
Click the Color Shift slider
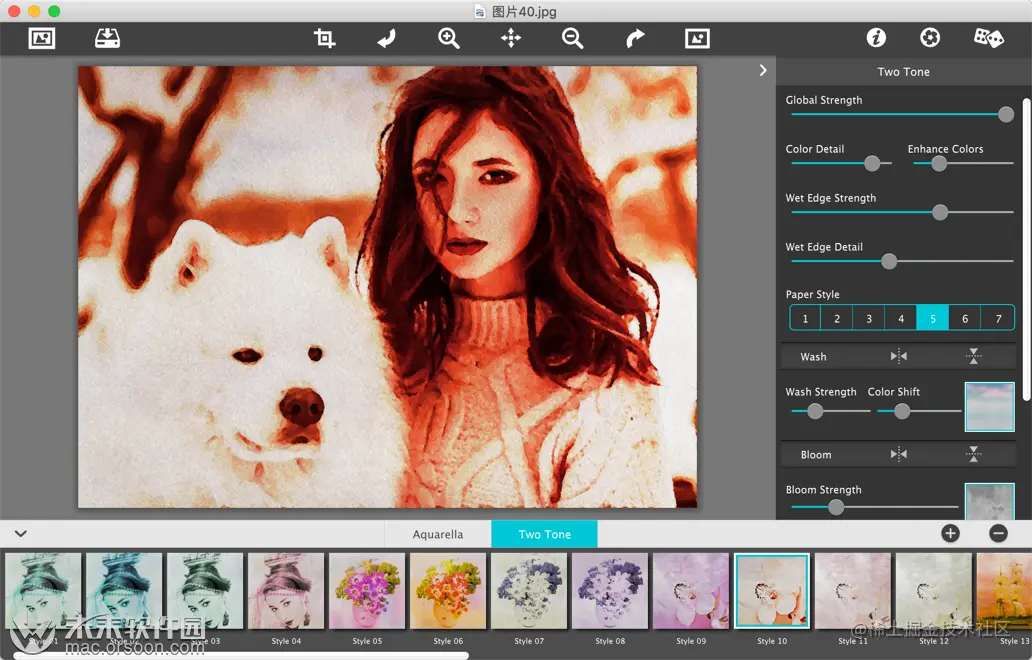[x=919, y=411]
